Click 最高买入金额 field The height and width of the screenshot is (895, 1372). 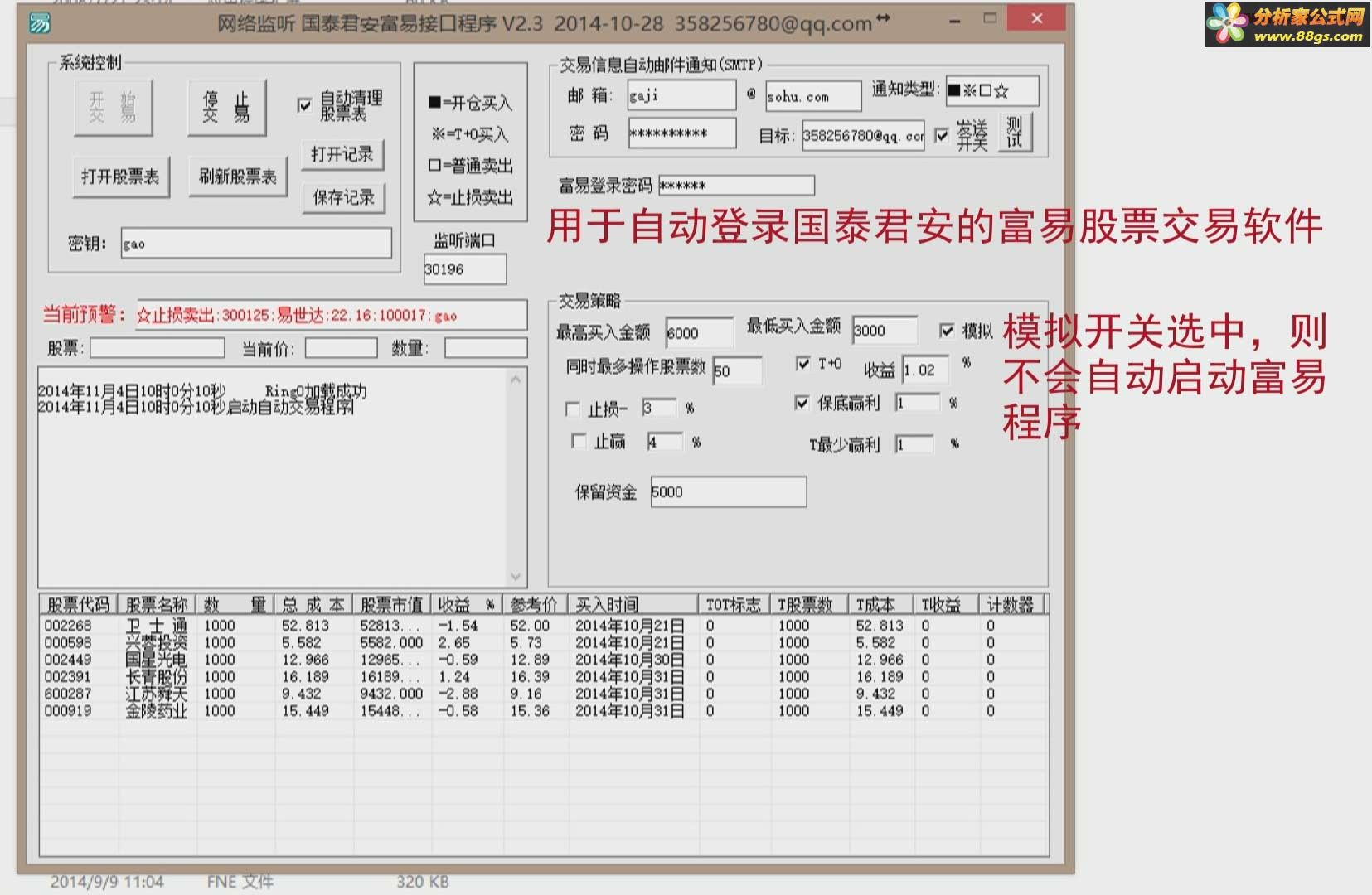[x=700, y=332]
